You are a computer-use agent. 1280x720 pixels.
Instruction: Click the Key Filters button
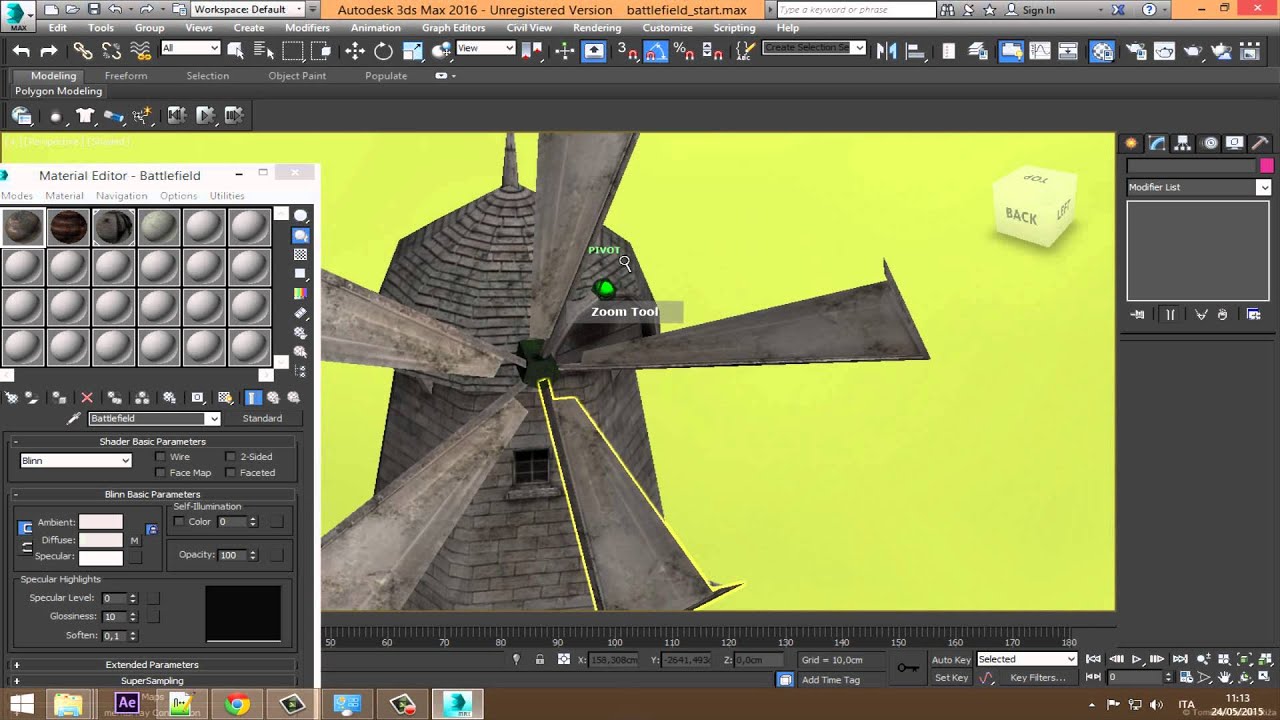point(1038,678)
